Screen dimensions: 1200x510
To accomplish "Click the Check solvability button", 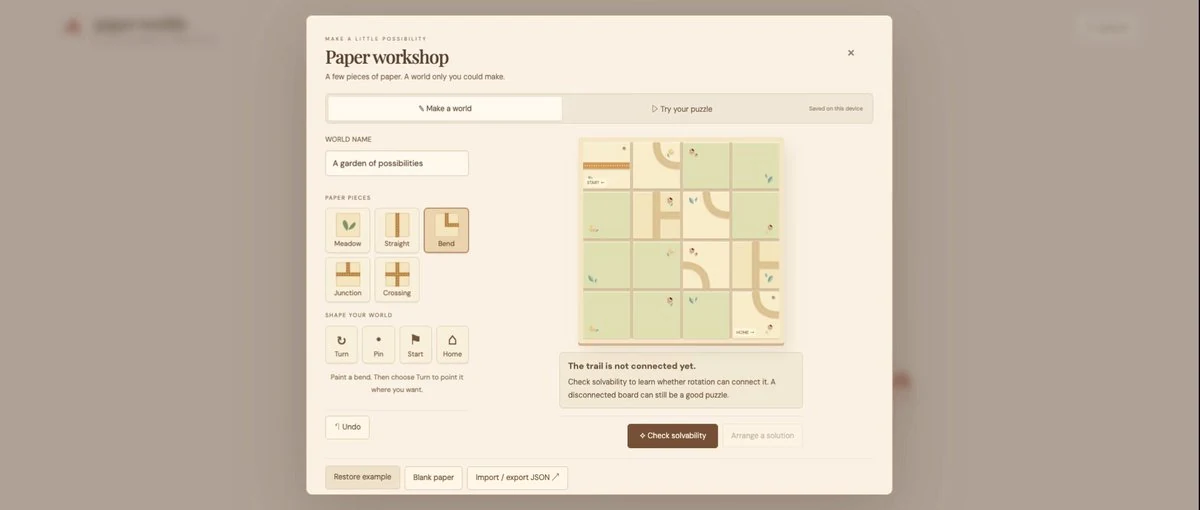I will (672, 436).
